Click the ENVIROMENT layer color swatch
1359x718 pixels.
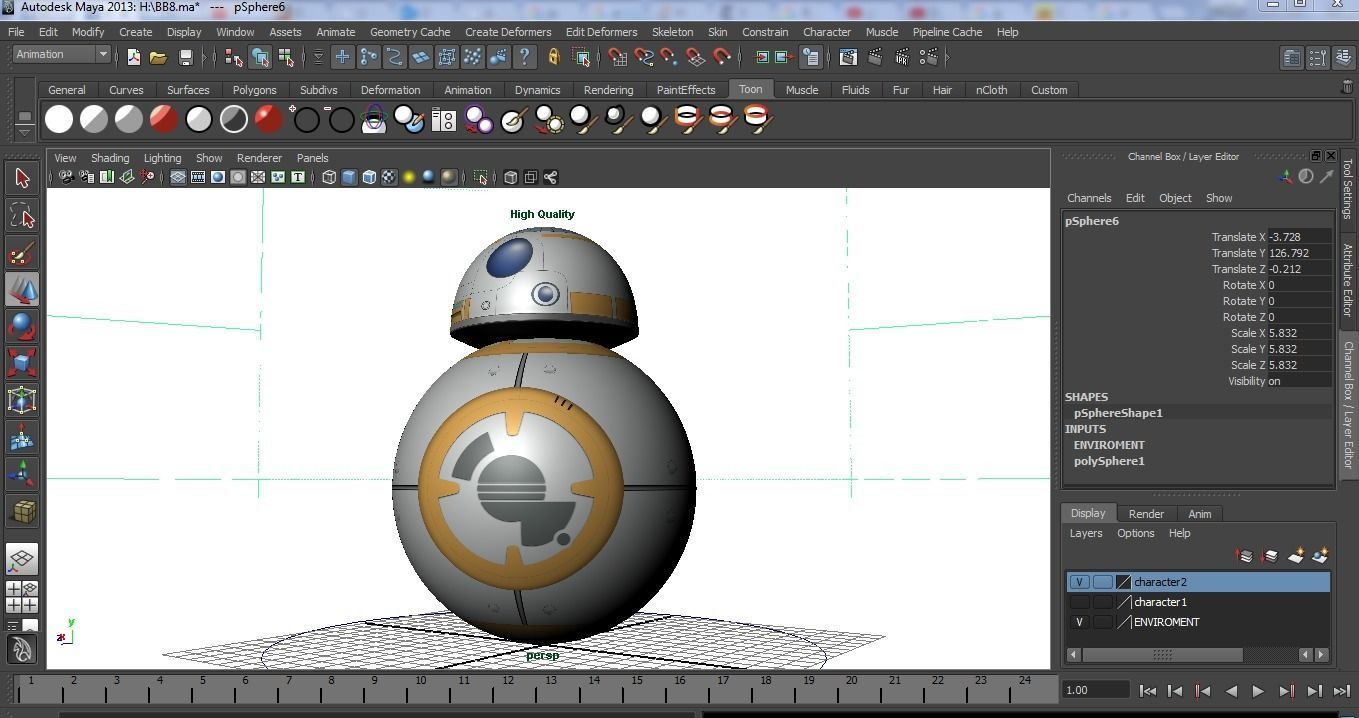[1124, 622]
